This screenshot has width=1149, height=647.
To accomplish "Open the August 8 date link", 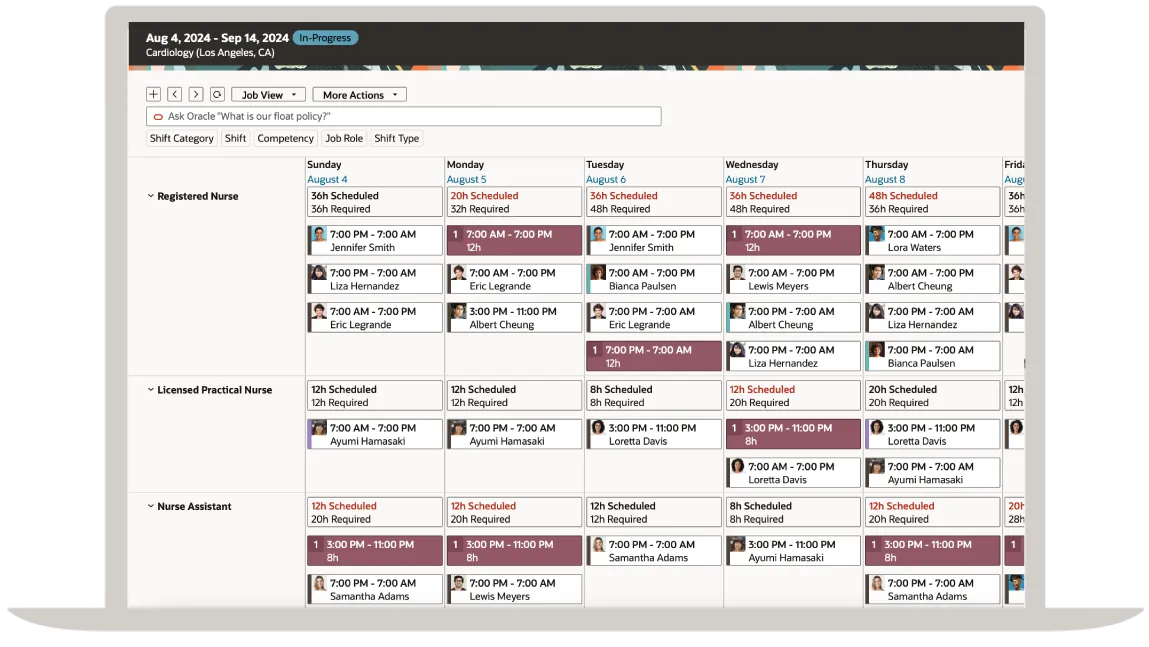I will [884, 180].
